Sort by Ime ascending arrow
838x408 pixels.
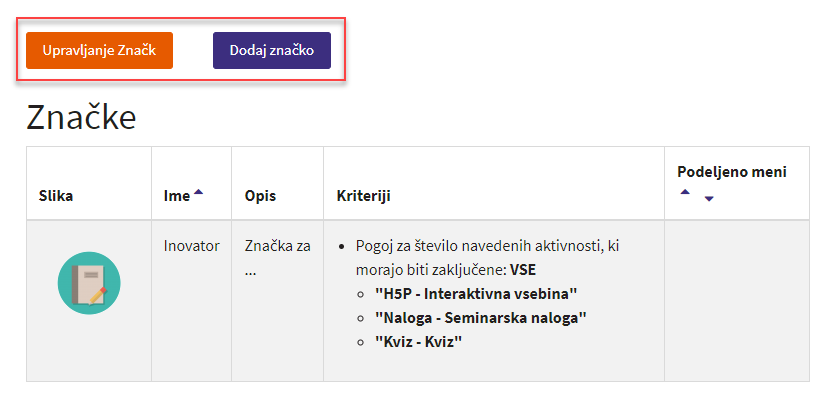198,193
